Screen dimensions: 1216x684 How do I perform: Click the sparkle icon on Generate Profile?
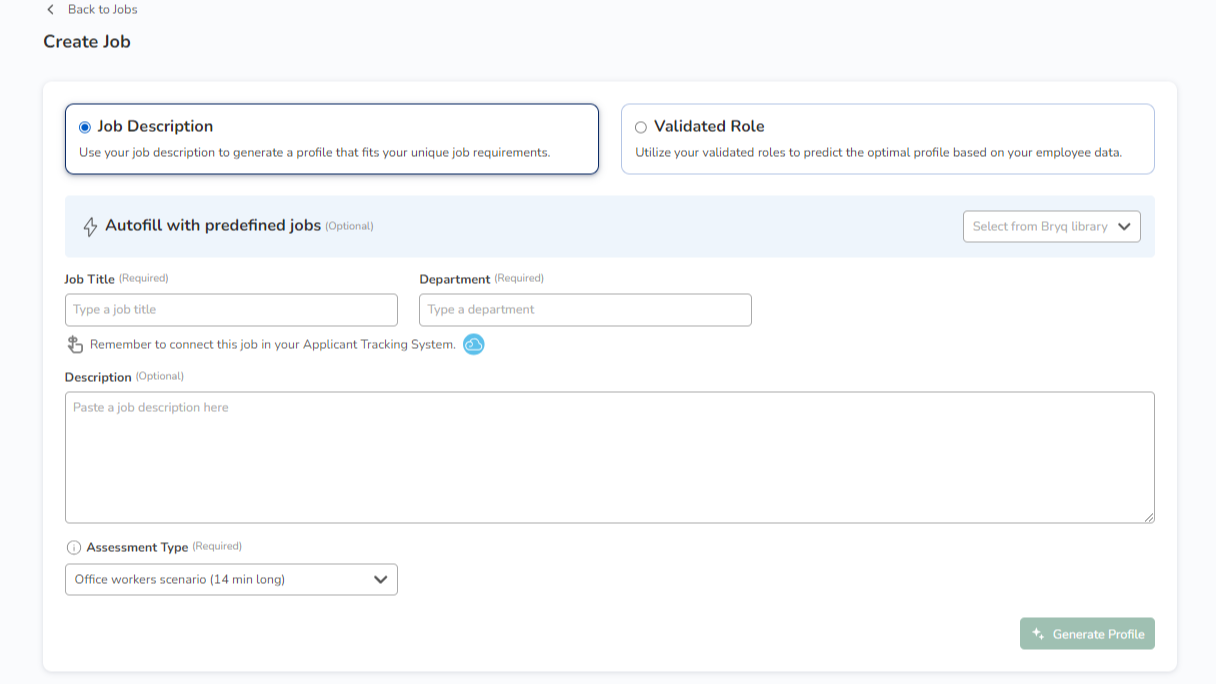point(1038,634)
